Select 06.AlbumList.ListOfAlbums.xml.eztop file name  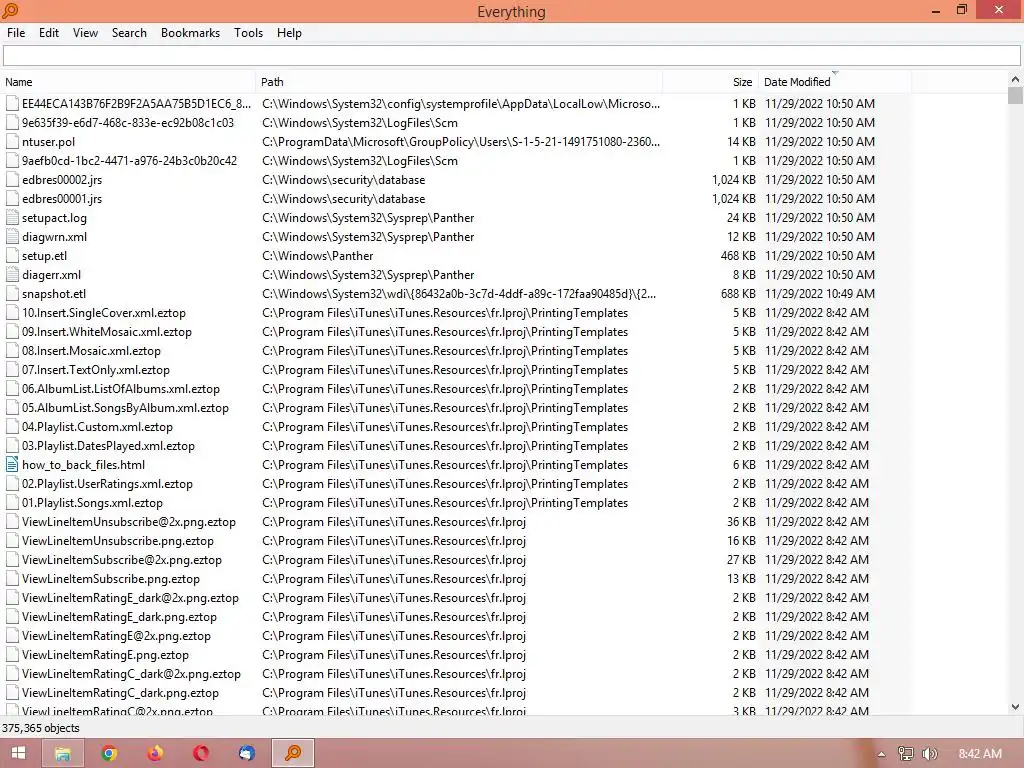121,389
